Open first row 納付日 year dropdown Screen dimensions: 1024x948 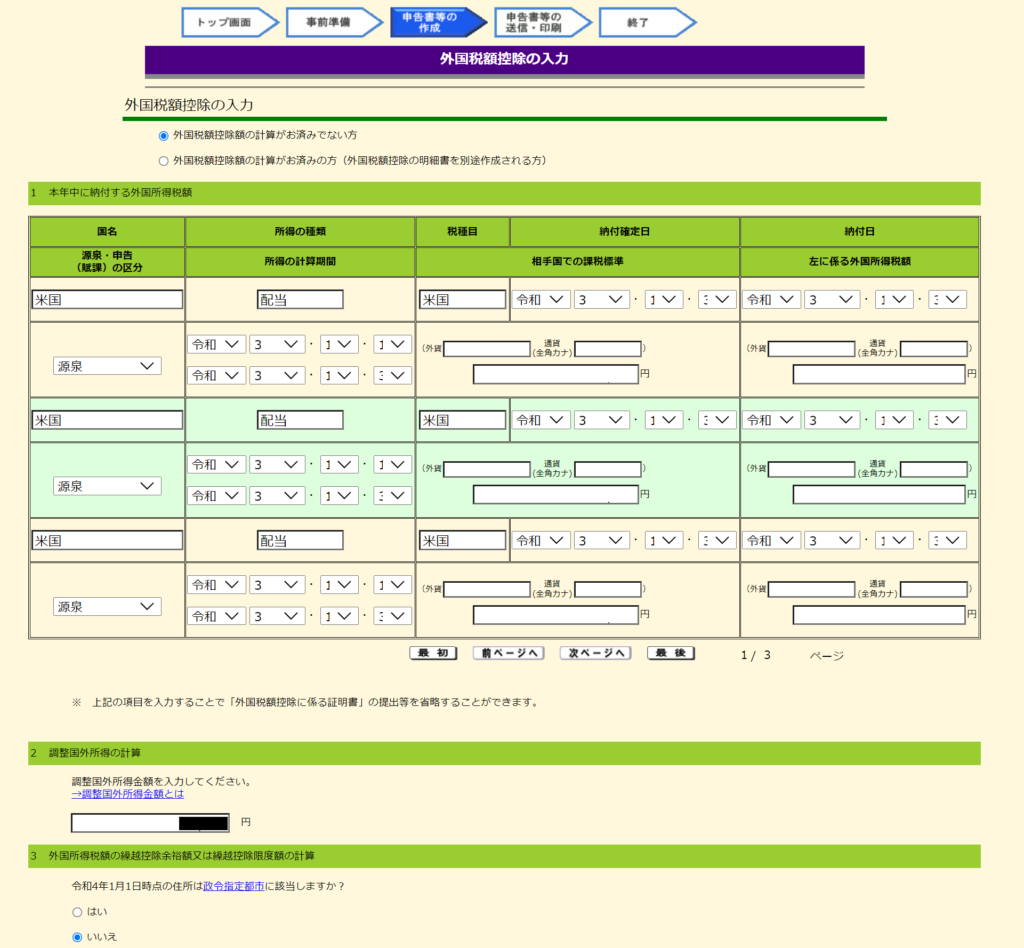point(831,300)
